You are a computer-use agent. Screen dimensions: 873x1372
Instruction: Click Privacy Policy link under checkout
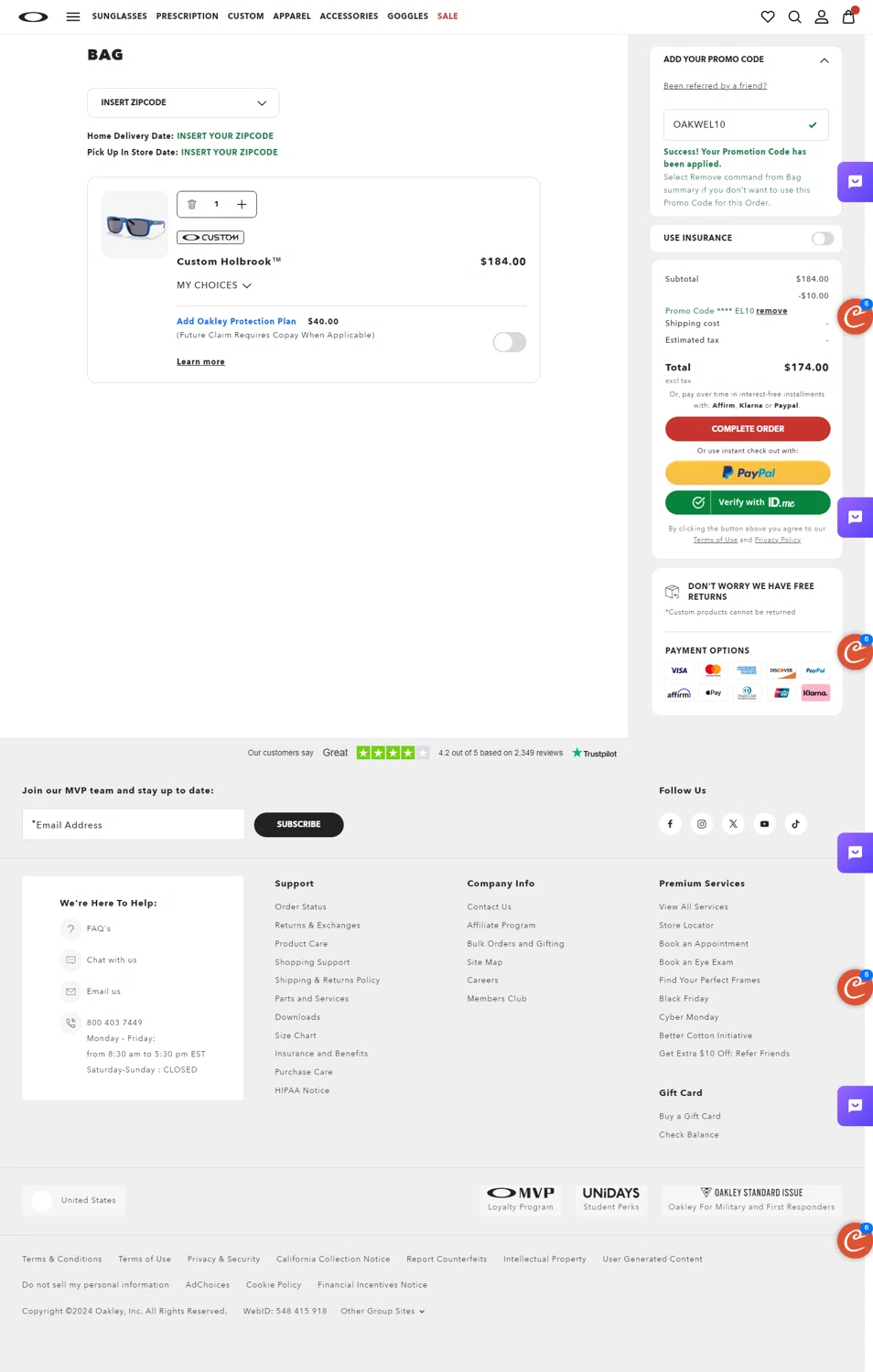778,540
